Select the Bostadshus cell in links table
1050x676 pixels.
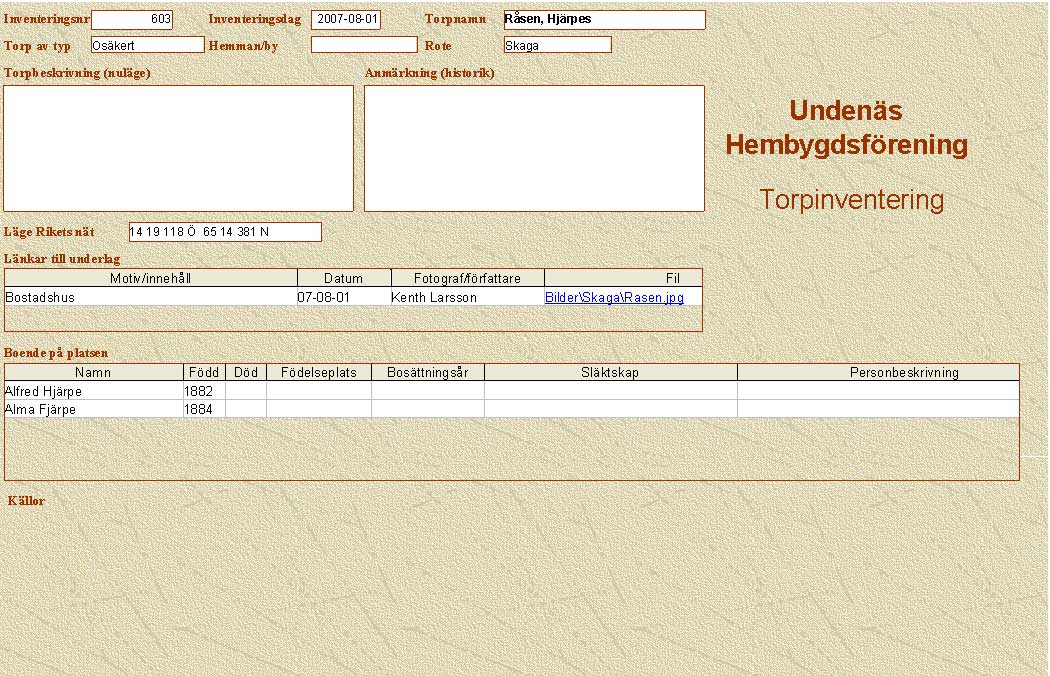(x=150, y=297)
